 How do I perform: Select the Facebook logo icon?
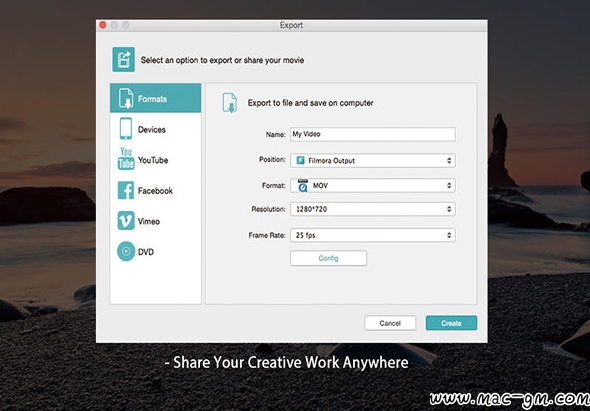126,190
